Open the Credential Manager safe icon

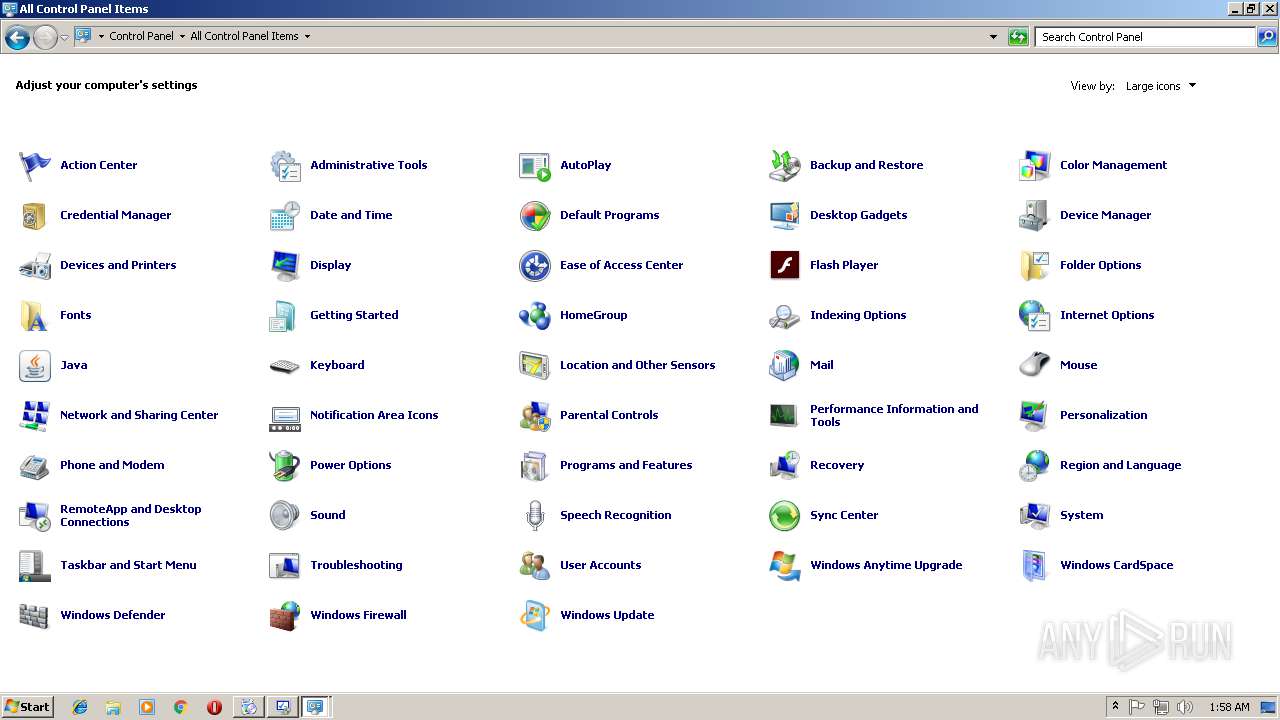tap(35, 216)
